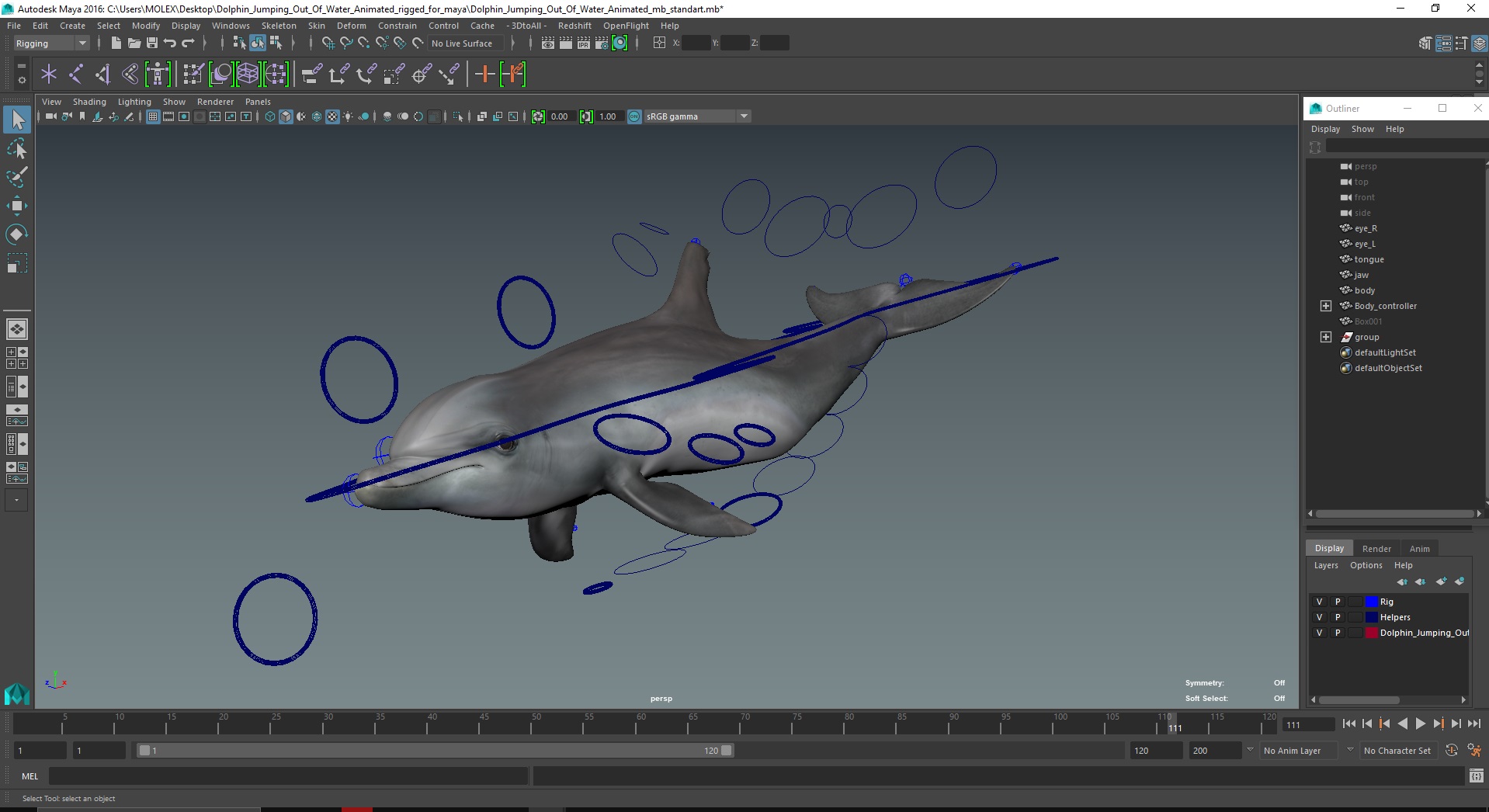Activate the Lasso select tool

[x=17, y=148]
